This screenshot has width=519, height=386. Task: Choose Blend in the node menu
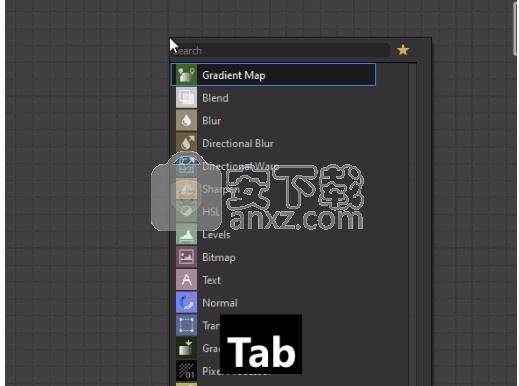(x=215, y=98)
